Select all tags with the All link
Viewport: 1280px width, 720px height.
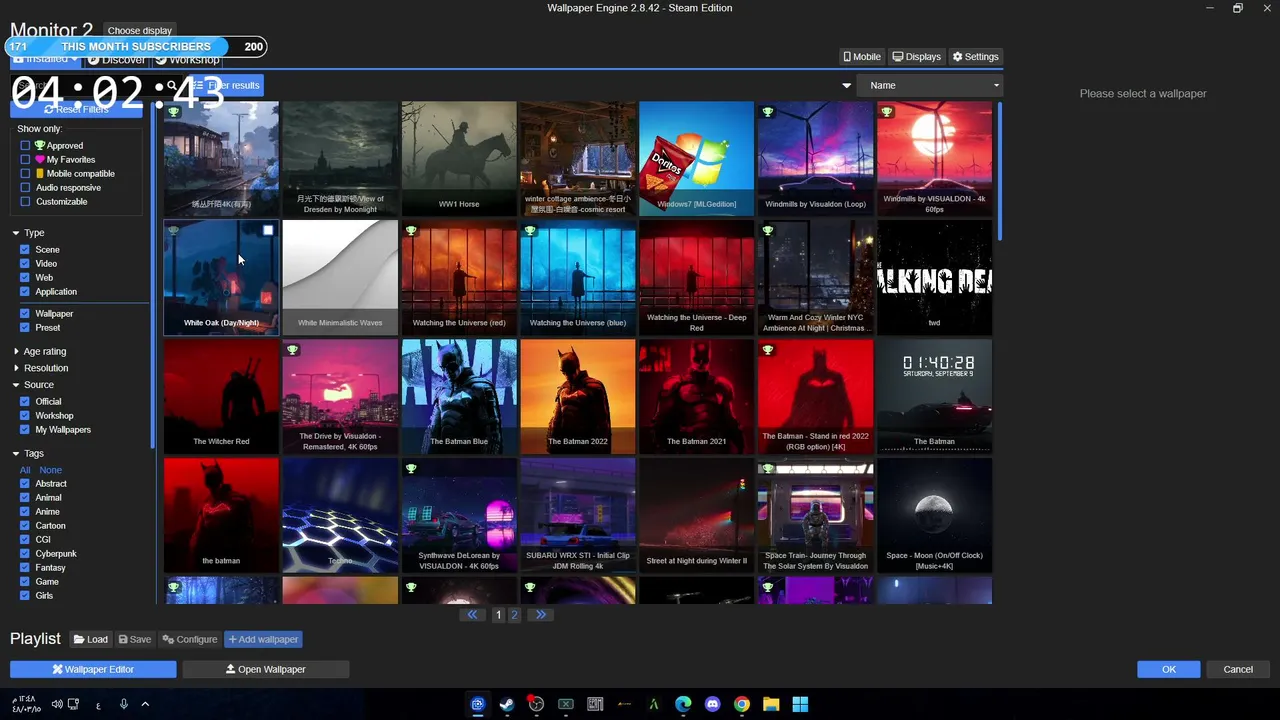tap(25, 470)
